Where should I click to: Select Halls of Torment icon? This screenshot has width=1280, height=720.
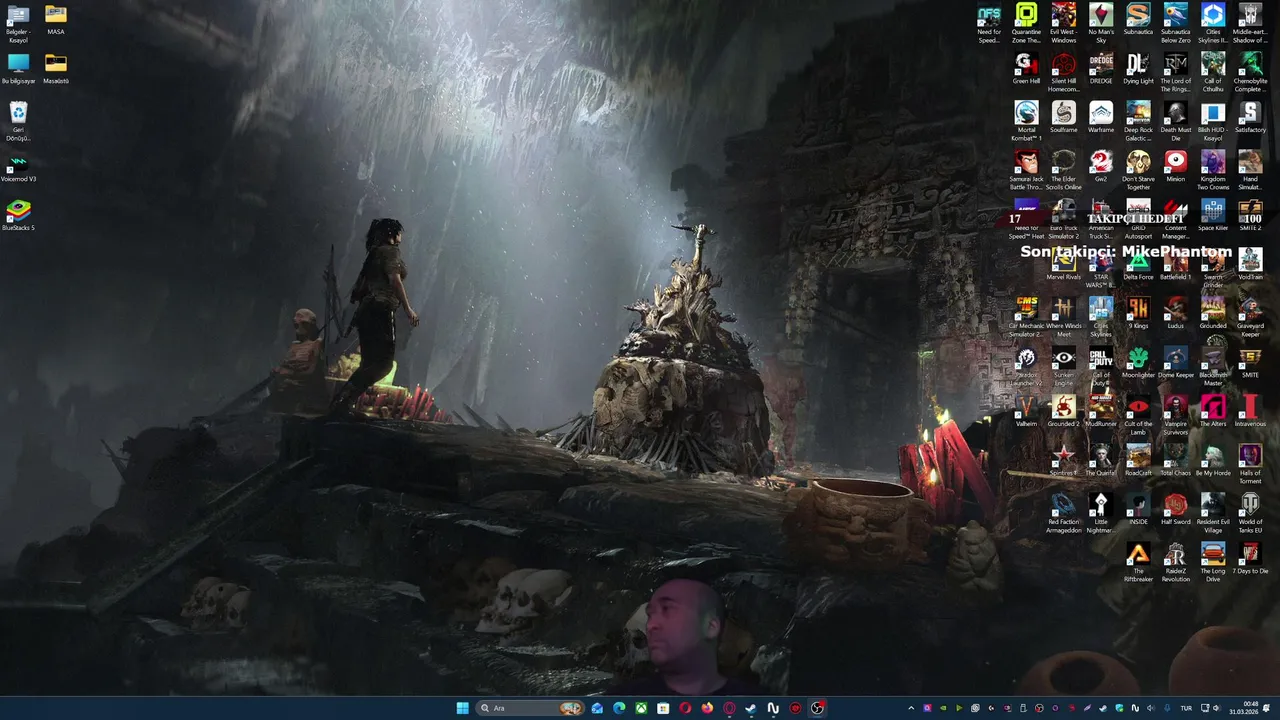[x=1250, y=463]
